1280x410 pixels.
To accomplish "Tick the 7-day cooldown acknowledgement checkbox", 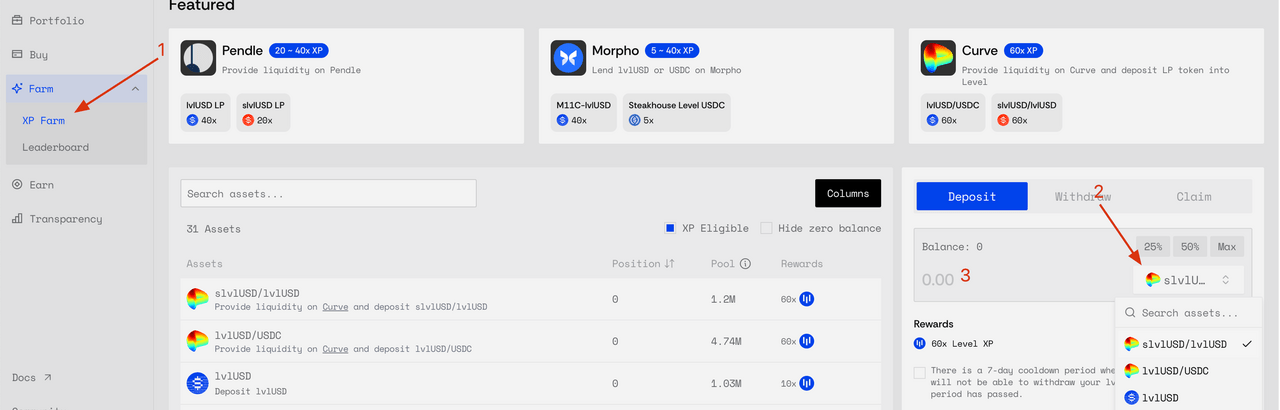I will tap(920, 373).
